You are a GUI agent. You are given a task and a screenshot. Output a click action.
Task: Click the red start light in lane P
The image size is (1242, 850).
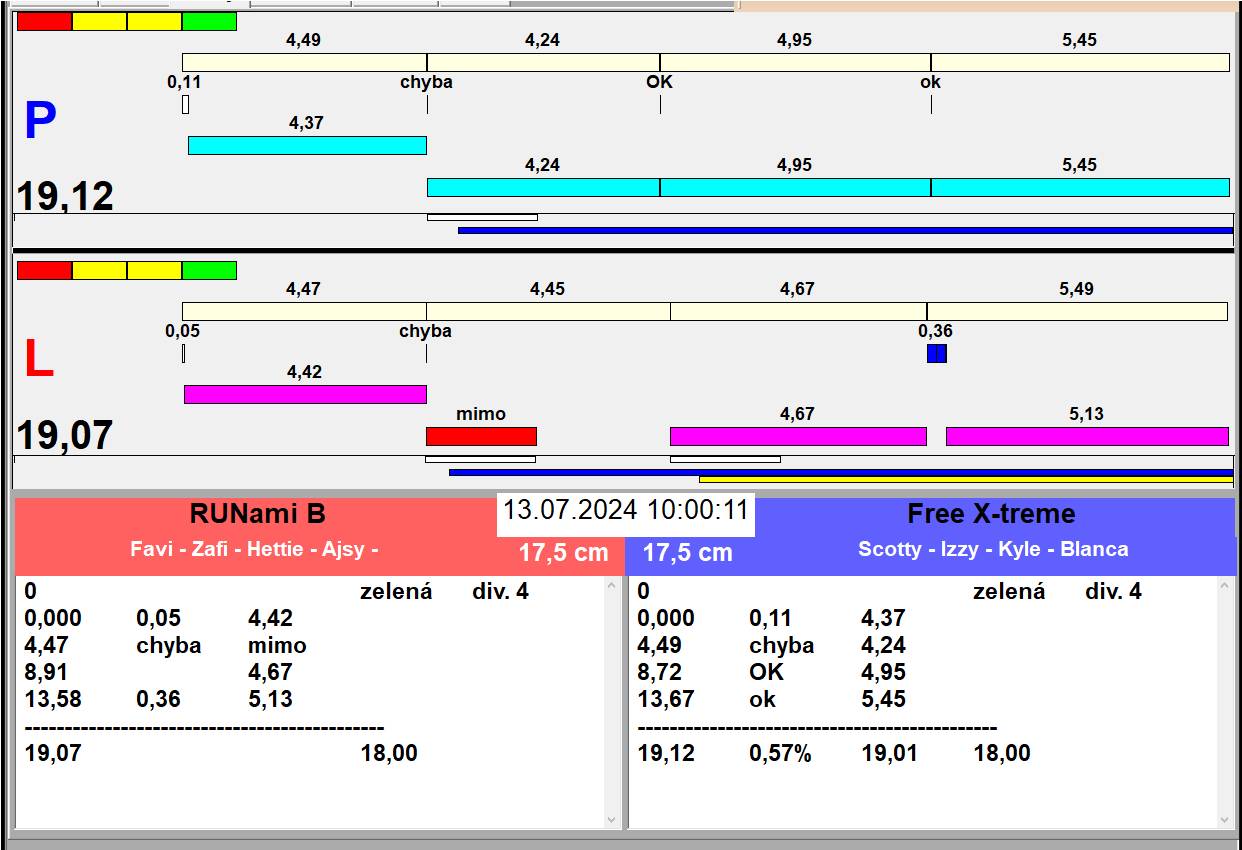coord(45,21)
